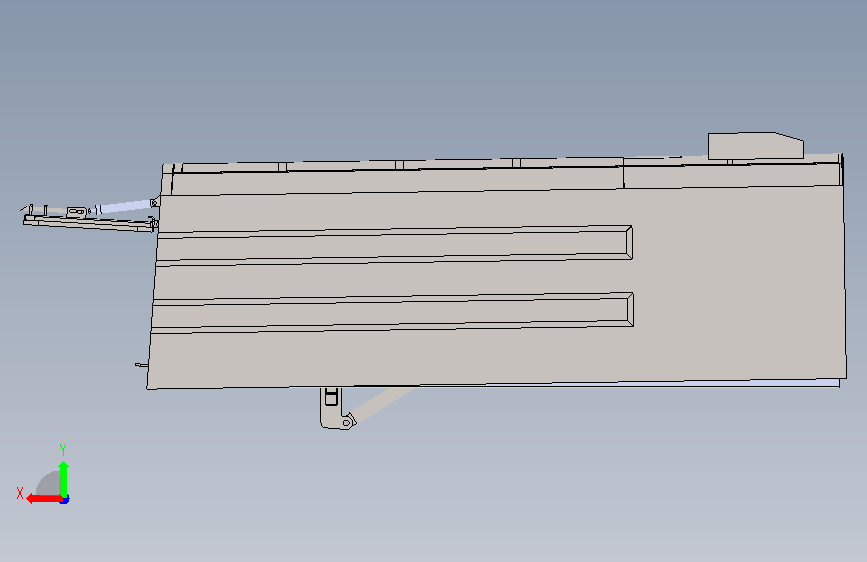
Task: Select the light blue cylinder rod at left
Action: [x=124, y=207]
